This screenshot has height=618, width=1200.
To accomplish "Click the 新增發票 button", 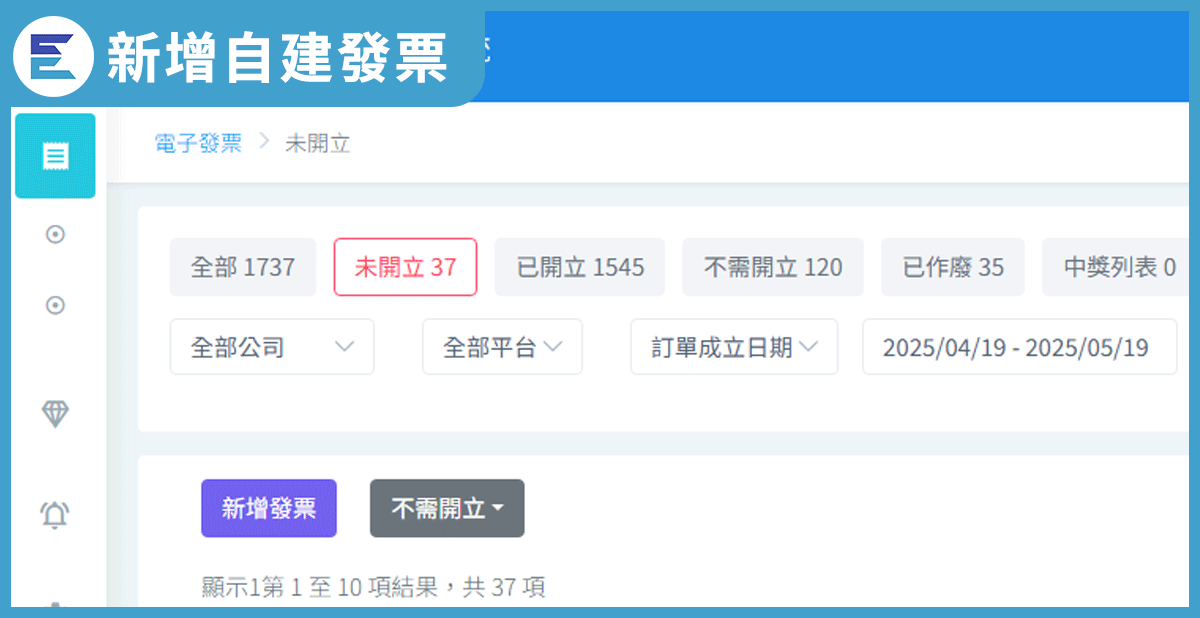I will (x=269, y=508).
